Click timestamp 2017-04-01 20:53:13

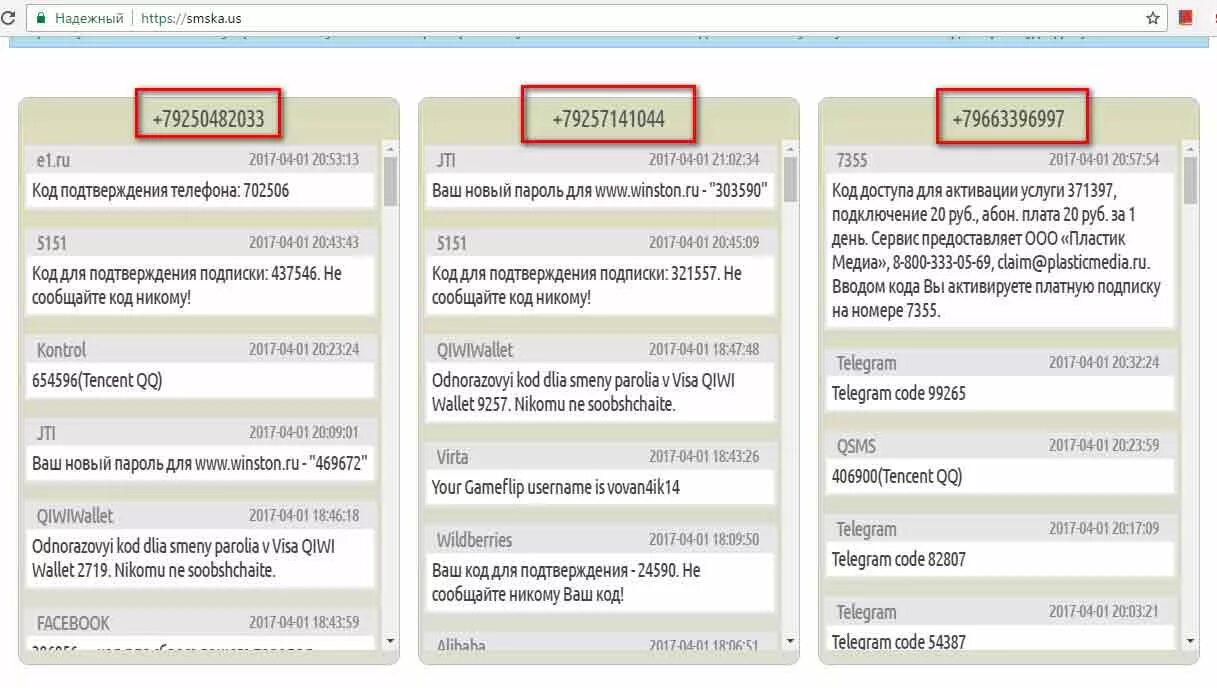click(304, 159)
